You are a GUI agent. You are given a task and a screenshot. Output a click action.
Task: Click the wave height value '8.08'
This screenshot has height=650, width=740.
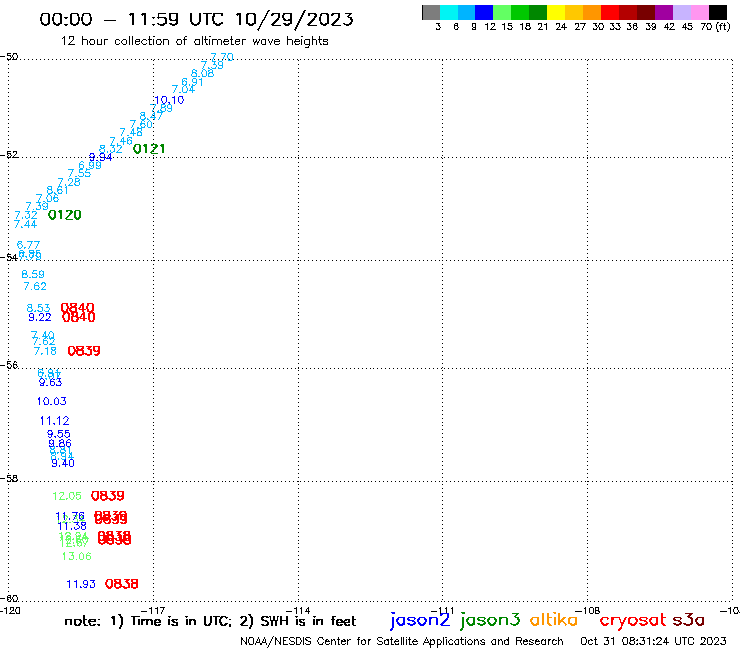pyautogui.click(x=202, y=73)
